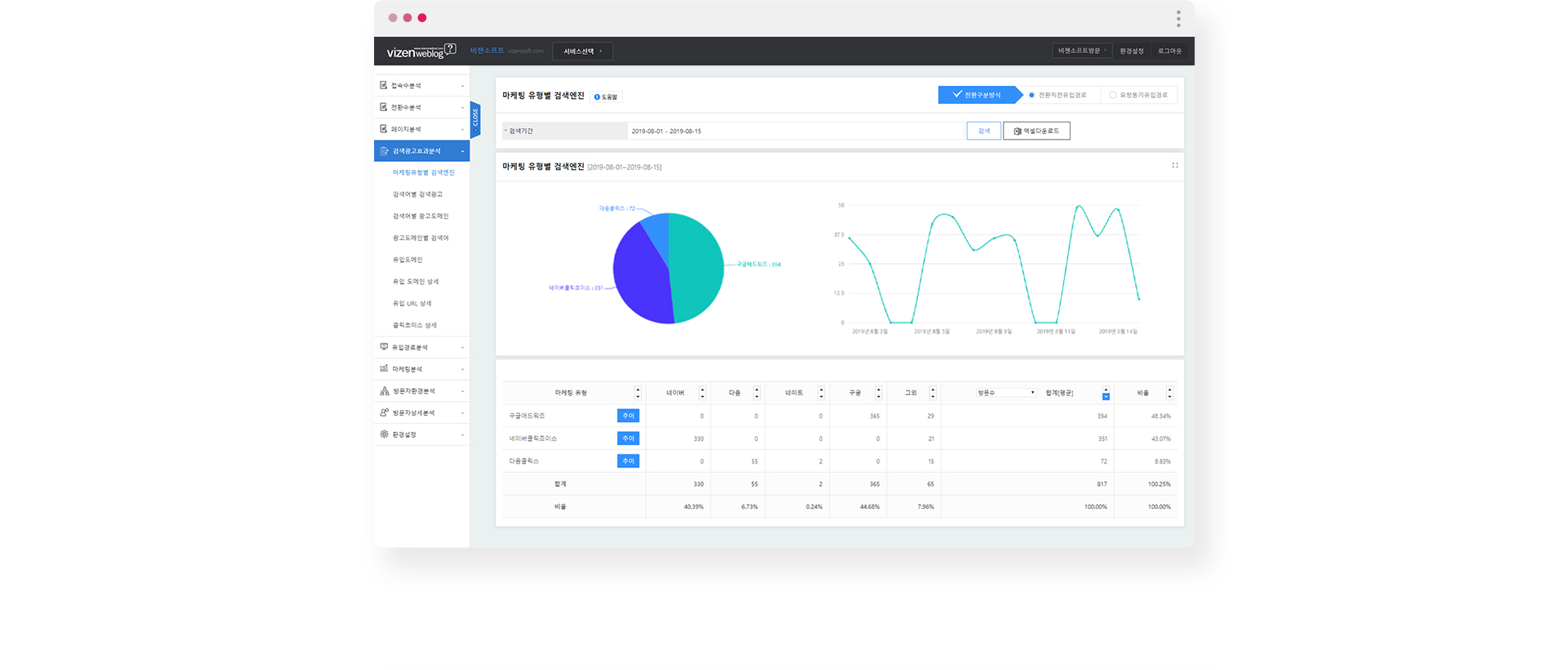Select 전환직전유입경로 radio option
This screenshot has height=670, width=1568.
(1031, 95)
